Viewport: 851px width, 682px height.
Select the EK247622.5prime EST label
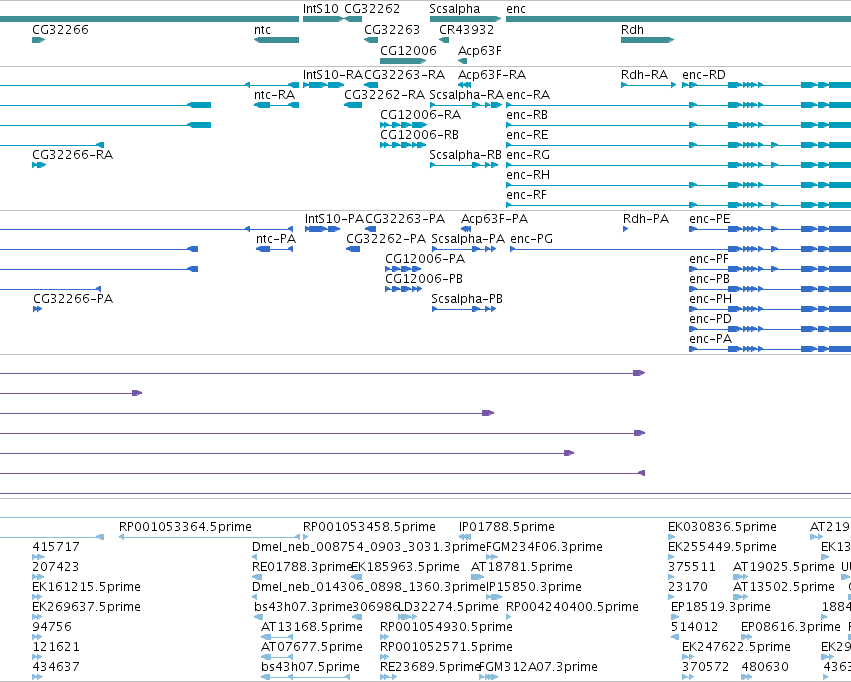click(736, 647)
